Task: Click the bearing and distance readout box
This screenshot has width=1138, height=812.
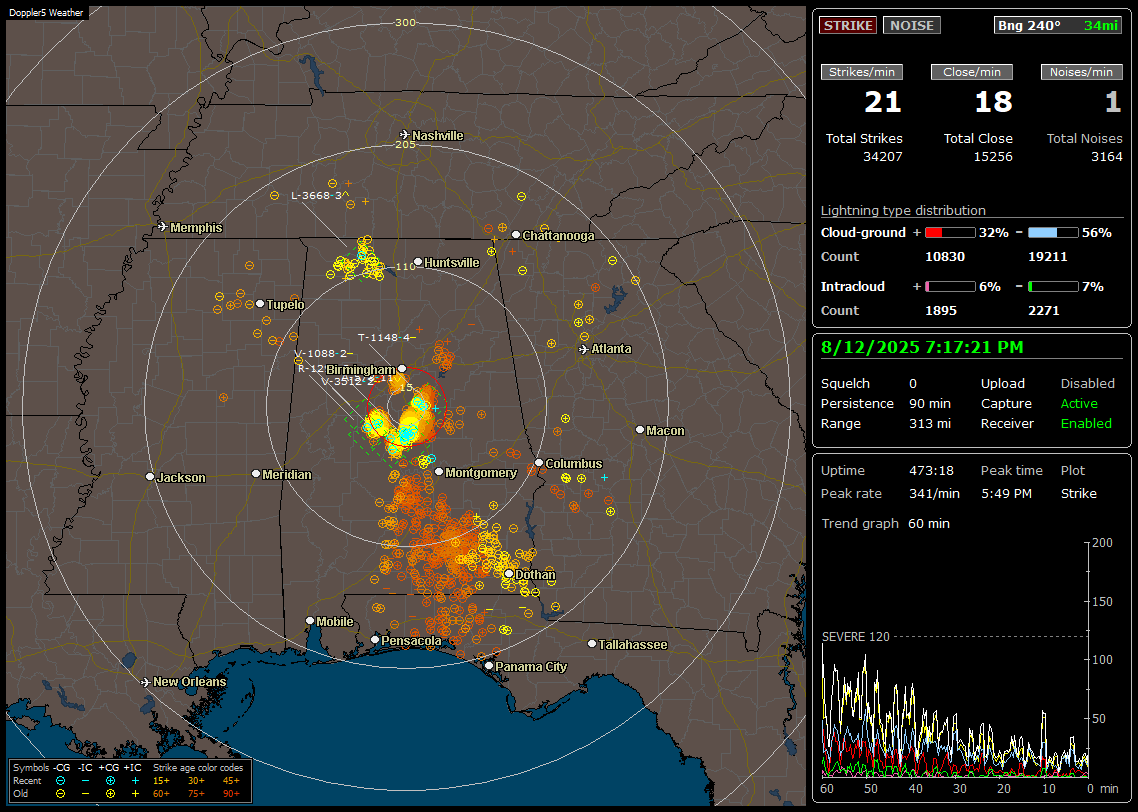Action: 1058,25
